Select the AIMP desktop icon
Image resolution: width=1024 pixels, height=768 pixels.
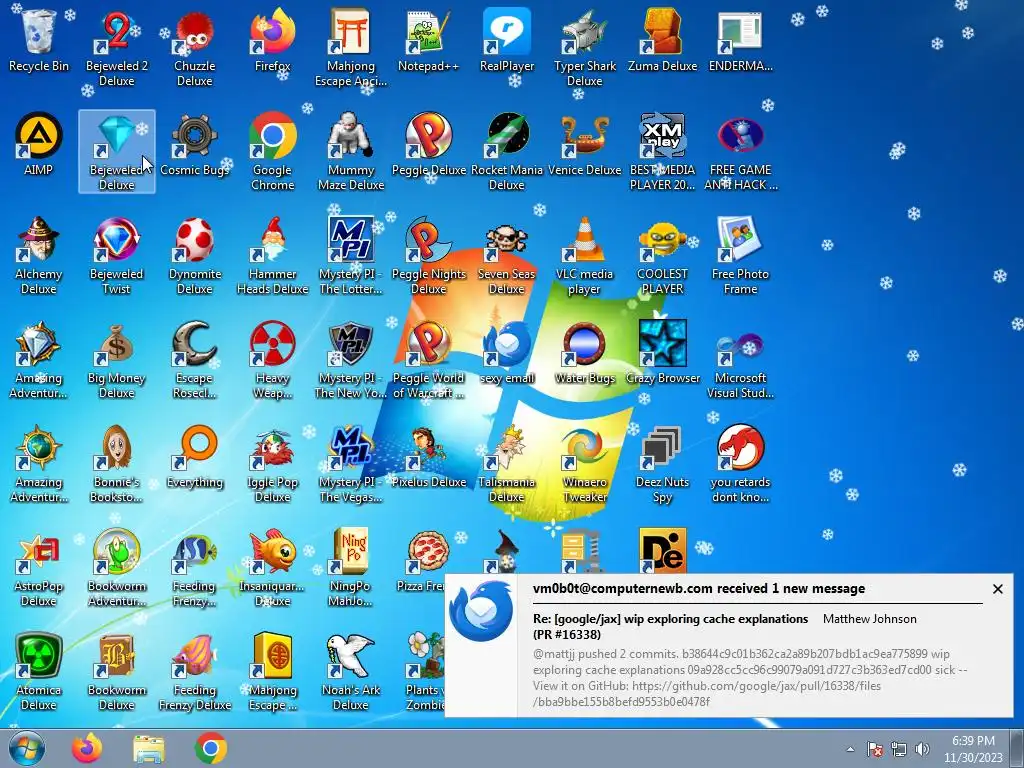pos(39,144)
